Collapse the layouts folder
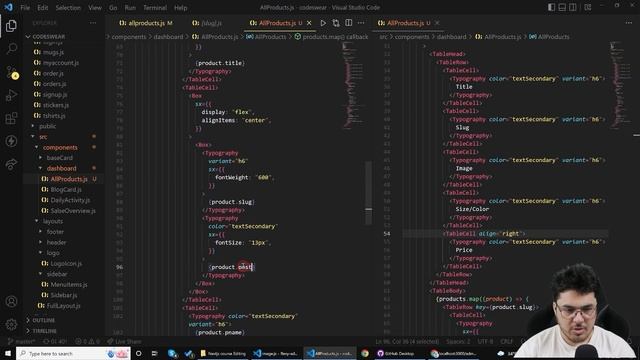640x360 pixels. point(53,221)
